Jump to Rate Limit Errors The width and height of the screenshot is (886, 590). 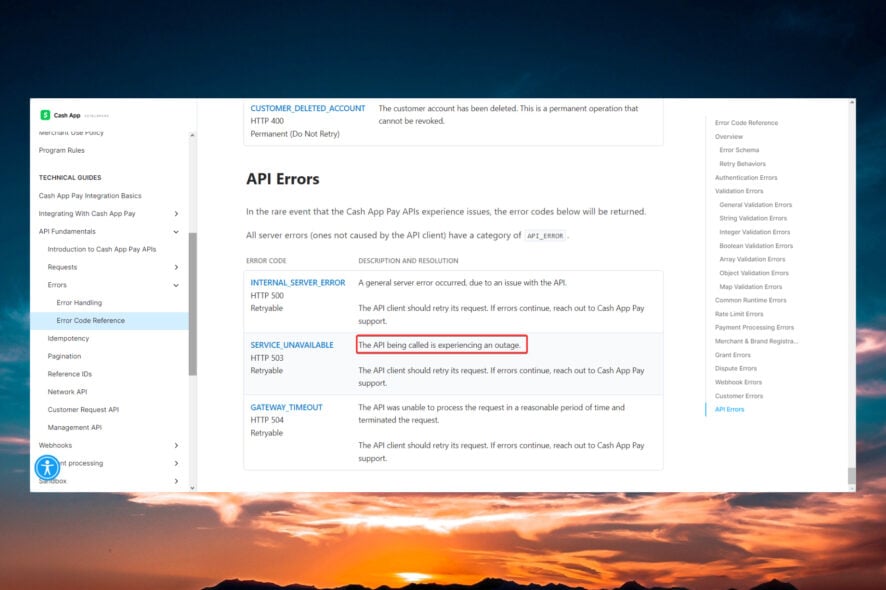[x=739, y=314]
